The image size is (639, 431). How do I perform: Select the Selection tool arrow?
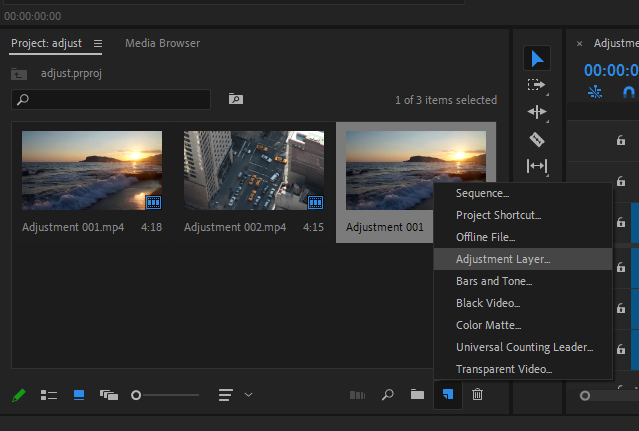(537, 59)
